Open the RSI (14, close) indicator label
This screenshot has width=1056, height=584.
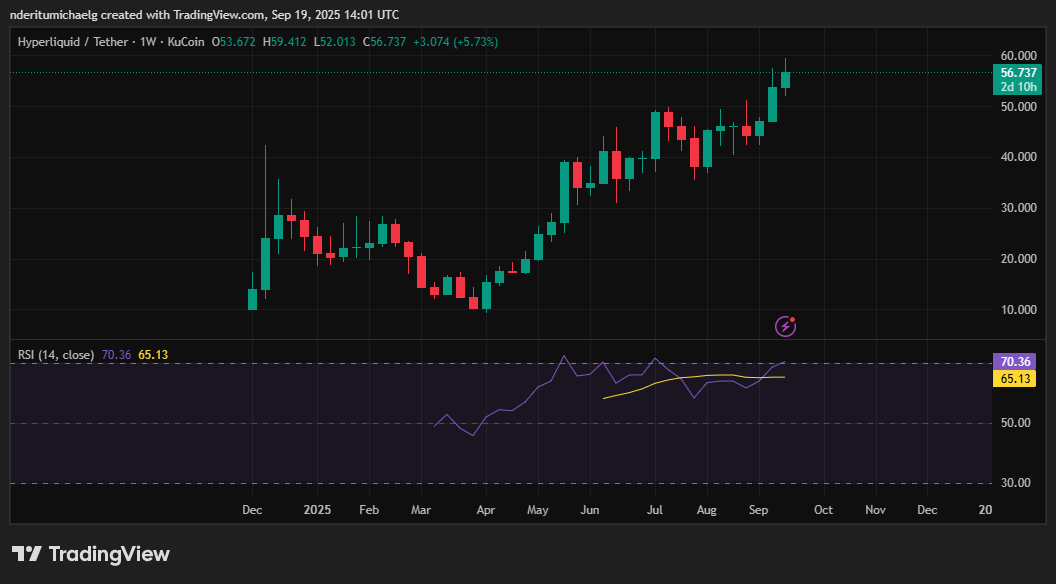(56, 354)
